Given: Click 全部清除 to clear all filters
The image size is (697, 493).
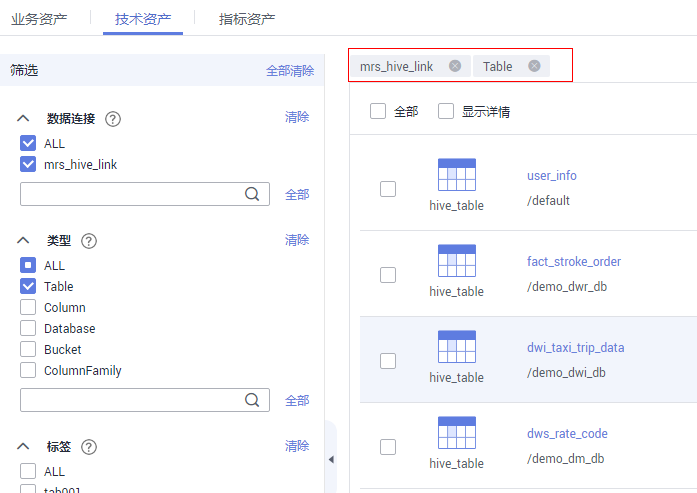Looking at the screenshot, I should (289, 71).
